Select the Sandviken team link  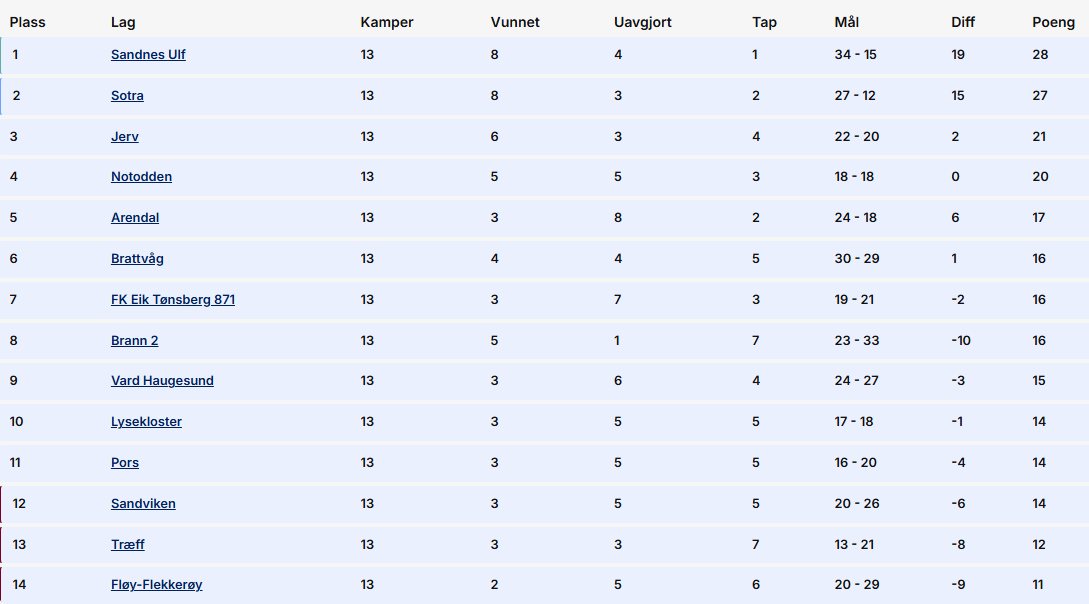(x=143, y=504)
